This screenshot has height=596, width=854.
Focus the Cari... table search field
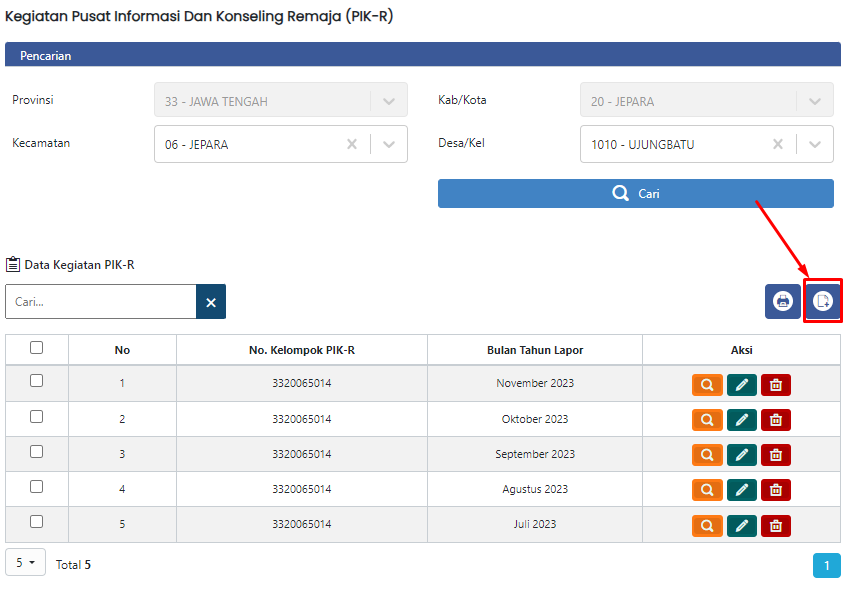[x=101, y=302]
